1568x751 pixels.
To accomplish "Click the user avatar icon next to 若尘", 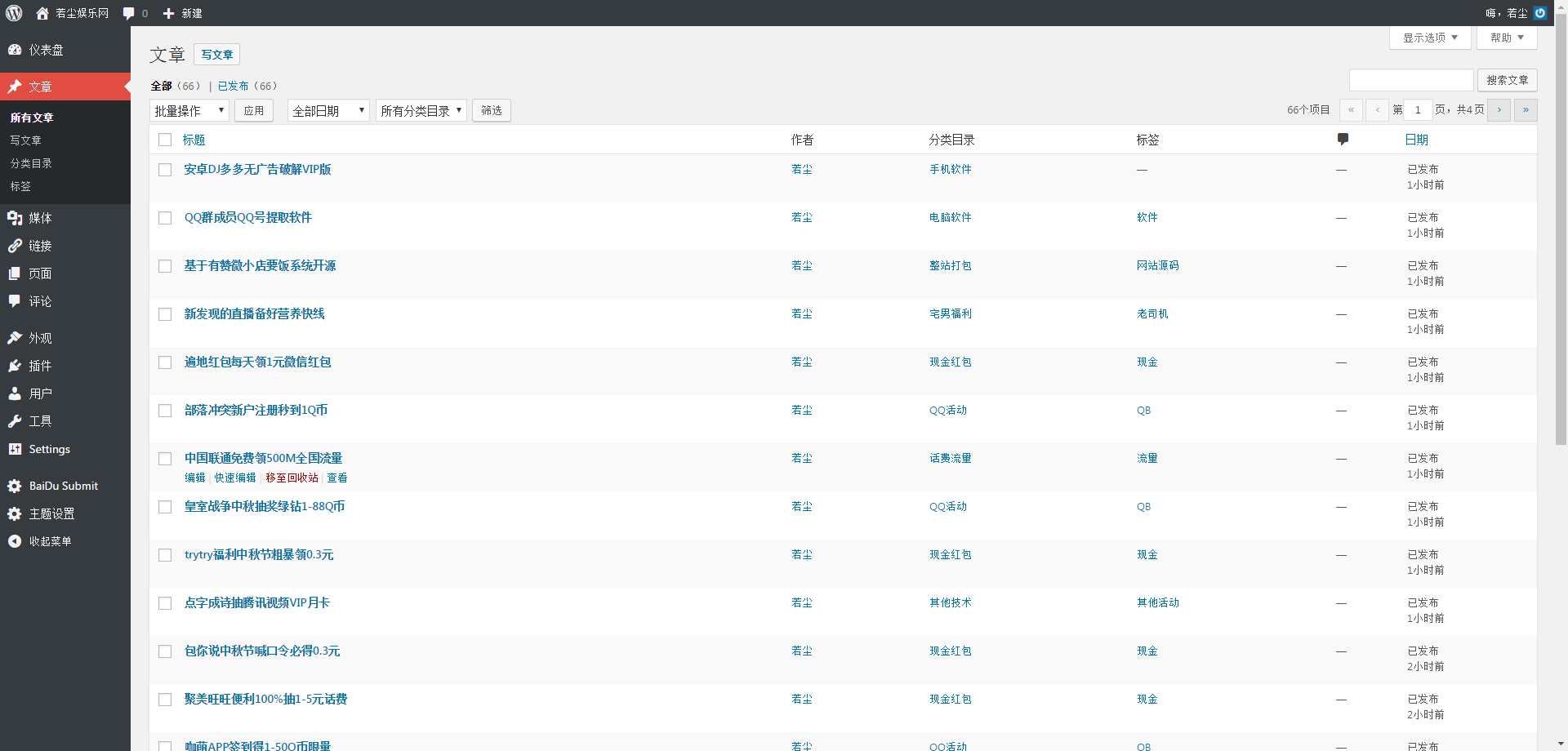I will (1540, 13).
